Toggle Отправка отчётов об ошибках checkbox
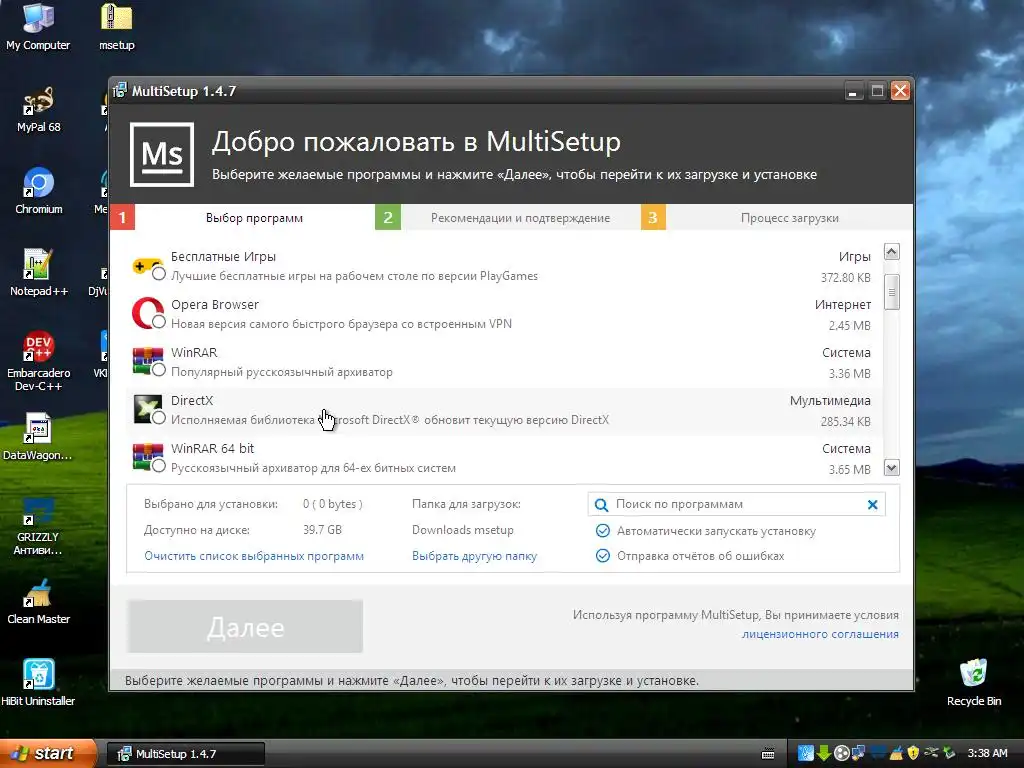This screenshot has height=768, width=1024. coord(603,556)
